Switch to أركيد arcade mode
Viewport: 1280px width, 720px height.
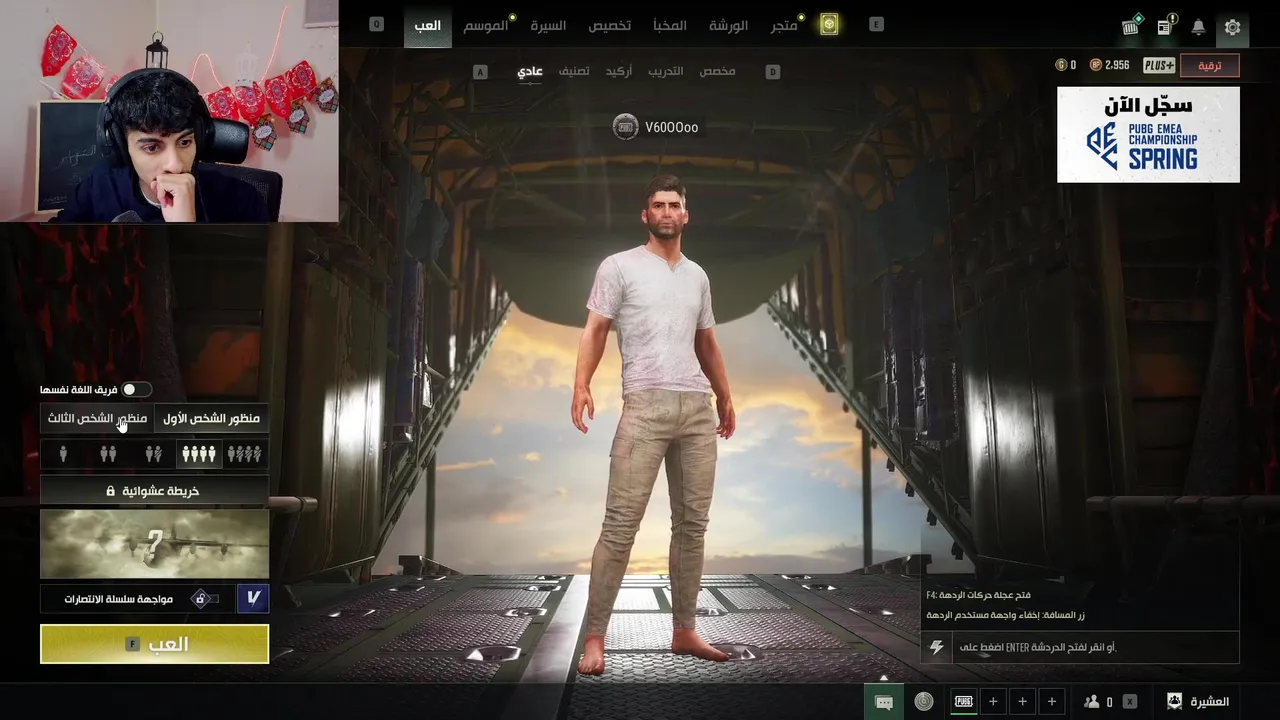(x=618, y=71)
